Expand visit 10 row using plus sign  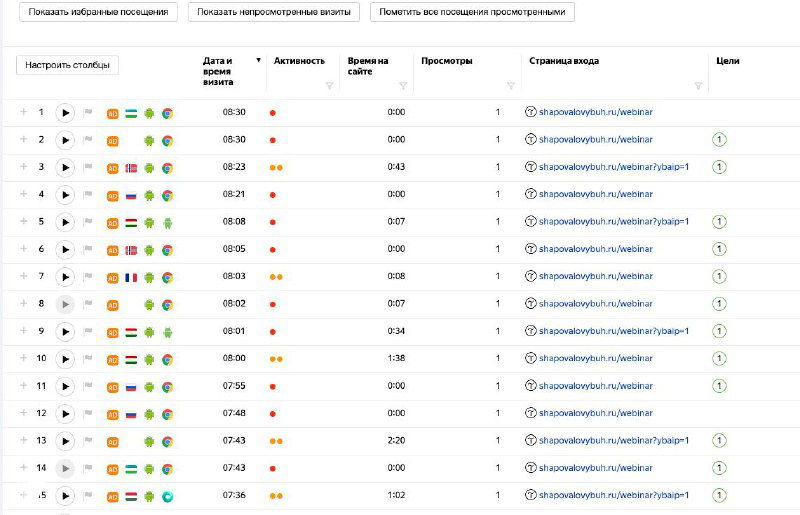(x=23, y=358)
